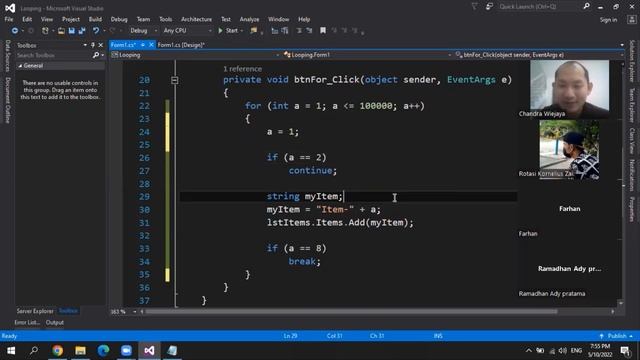Save Form1.cs with the floppy disk icon
This screenshot has height=360, width=640.
click(71, 31)
